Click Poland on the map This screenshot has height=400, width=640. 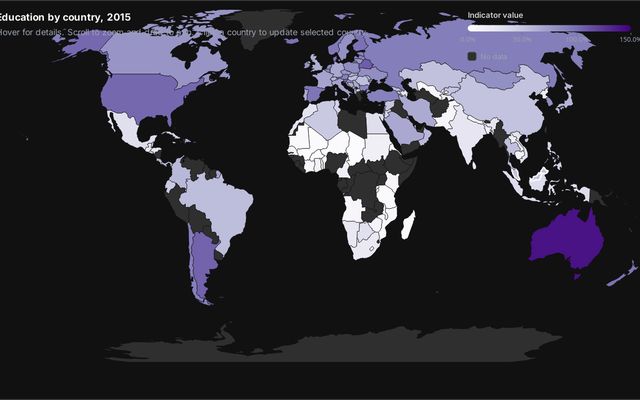352,68
